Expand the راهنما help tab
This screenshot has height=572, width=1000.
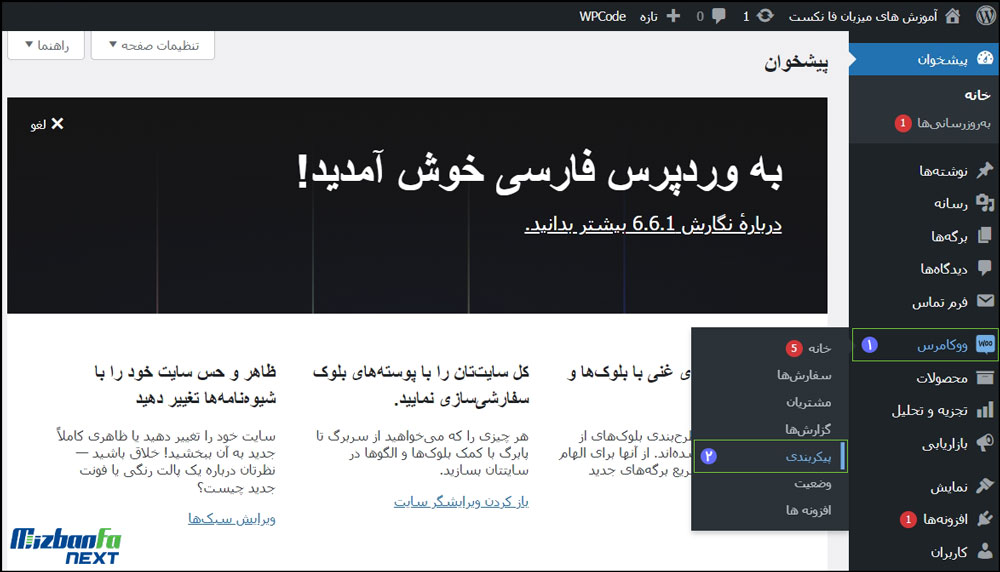46,45
